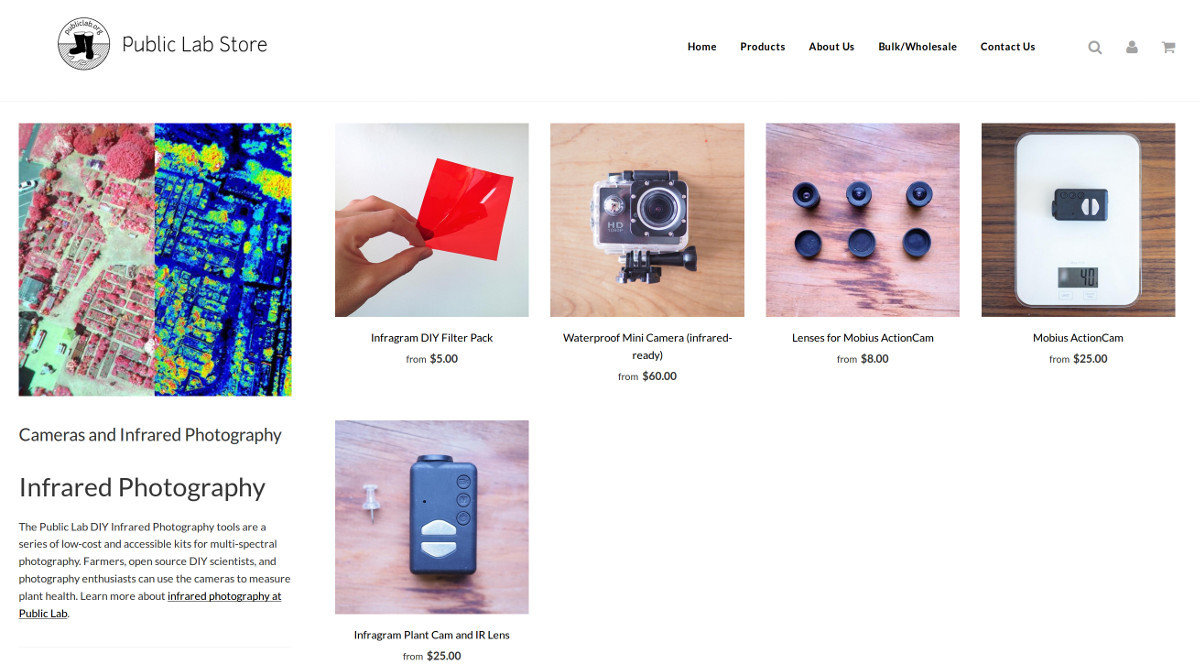Viewport: 1200px width, 664px height.
Task: Open Waterproof Mini Camera product title
Action: [647, 346]
